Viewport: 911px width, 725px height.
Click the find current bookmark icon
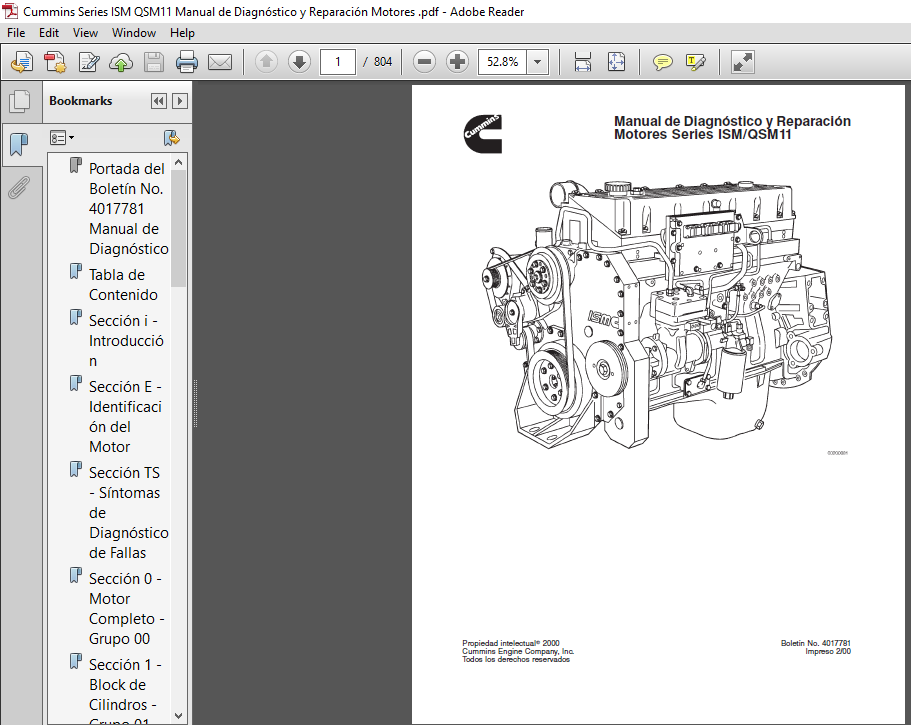[172, 138]
